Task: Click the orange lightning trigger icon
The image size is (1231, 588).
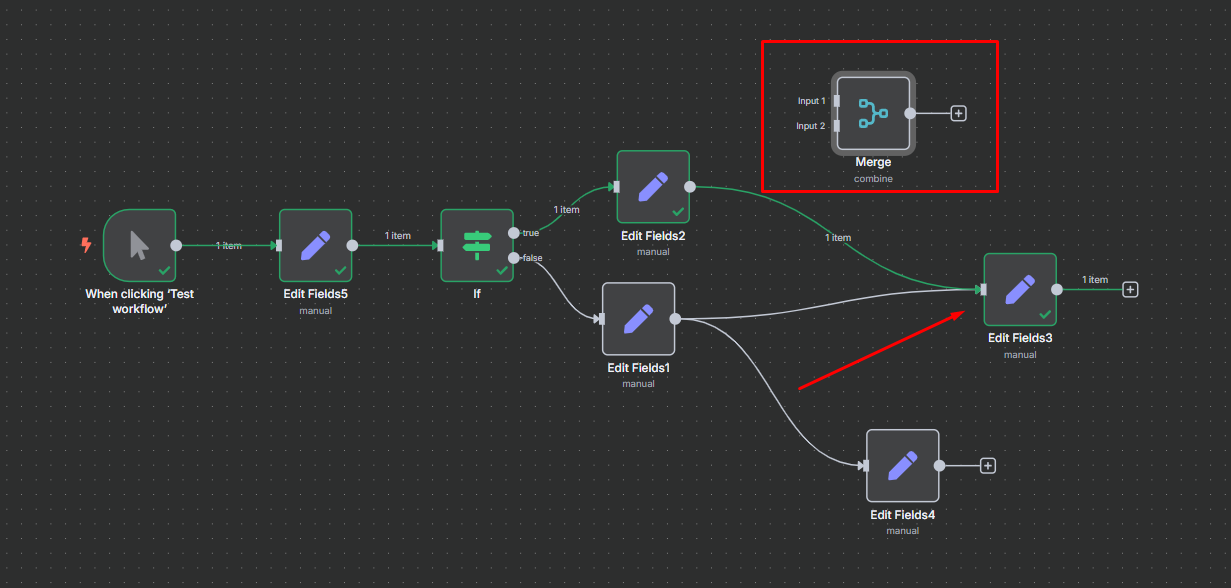Action: point(86,244)
